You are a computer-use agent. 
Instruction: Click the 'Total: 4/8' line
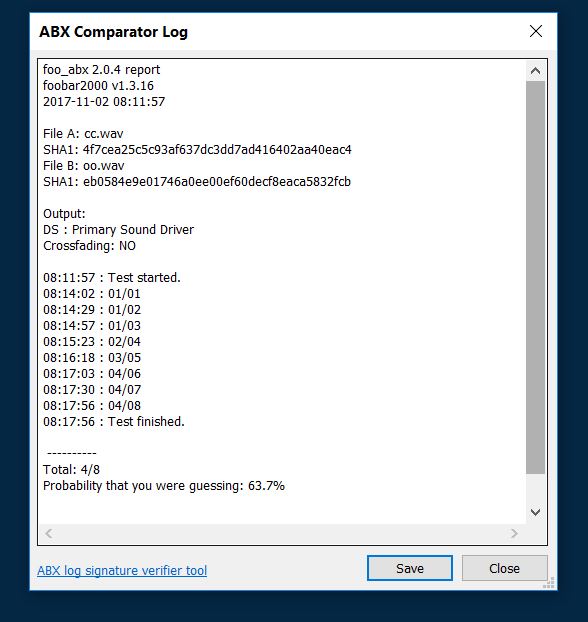click(71, 470)
